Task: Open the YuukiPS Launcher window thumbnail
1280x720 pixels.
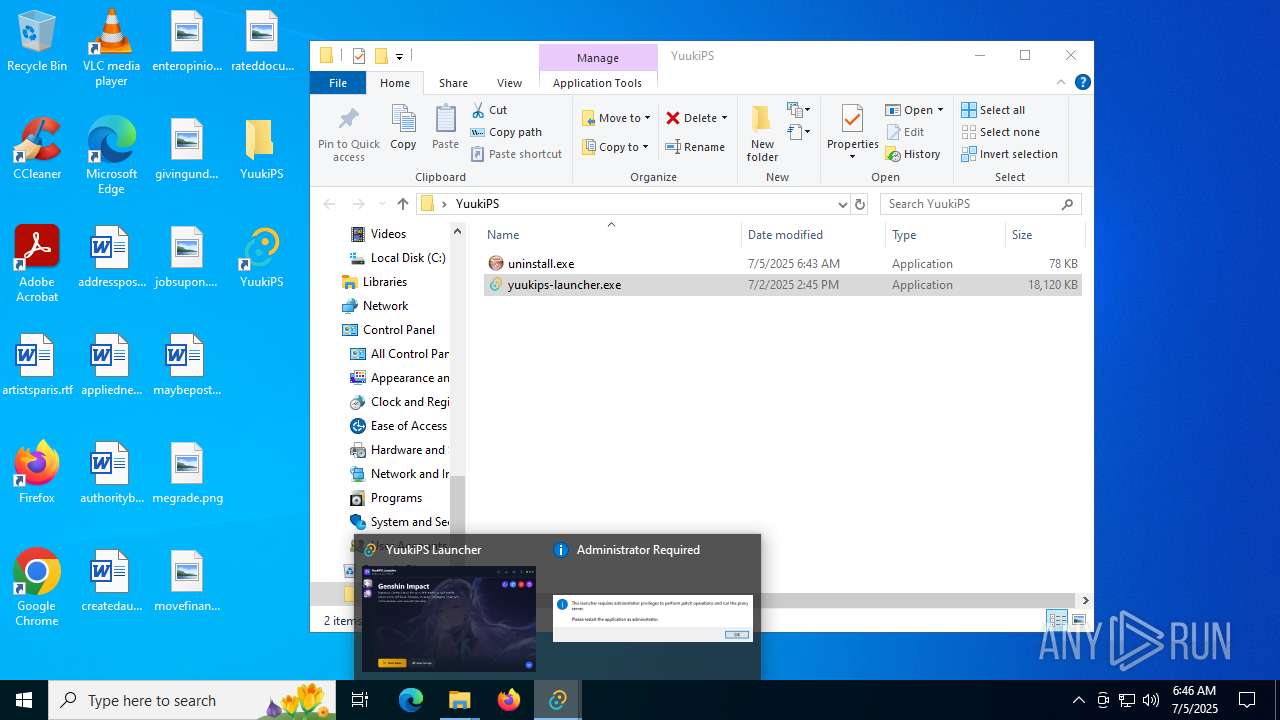Action: point(448,618)
